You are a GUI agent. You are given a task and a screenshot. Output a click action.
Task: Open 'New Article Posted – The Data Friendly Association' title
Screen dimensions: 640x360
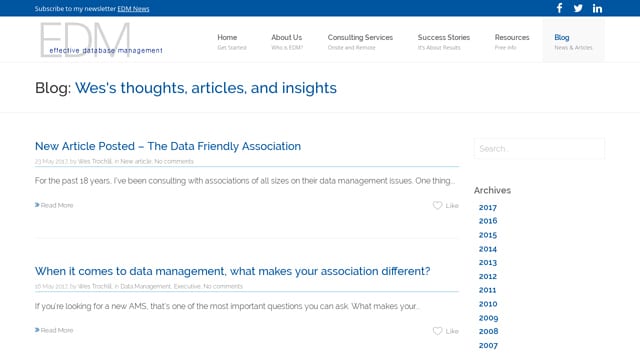click(x=168, y=146)
